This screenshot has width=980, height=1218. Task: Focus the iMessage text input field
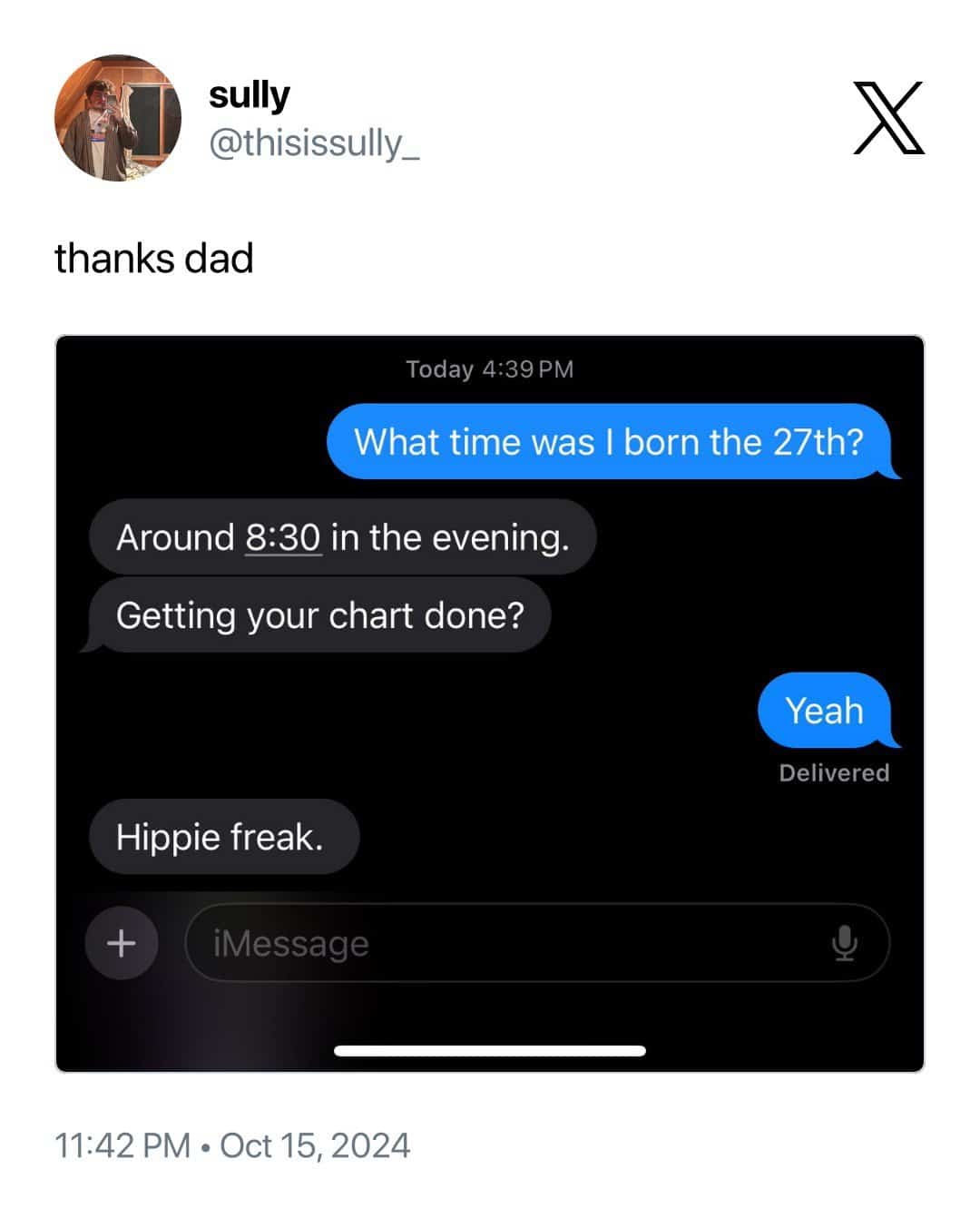click(508, 943)
